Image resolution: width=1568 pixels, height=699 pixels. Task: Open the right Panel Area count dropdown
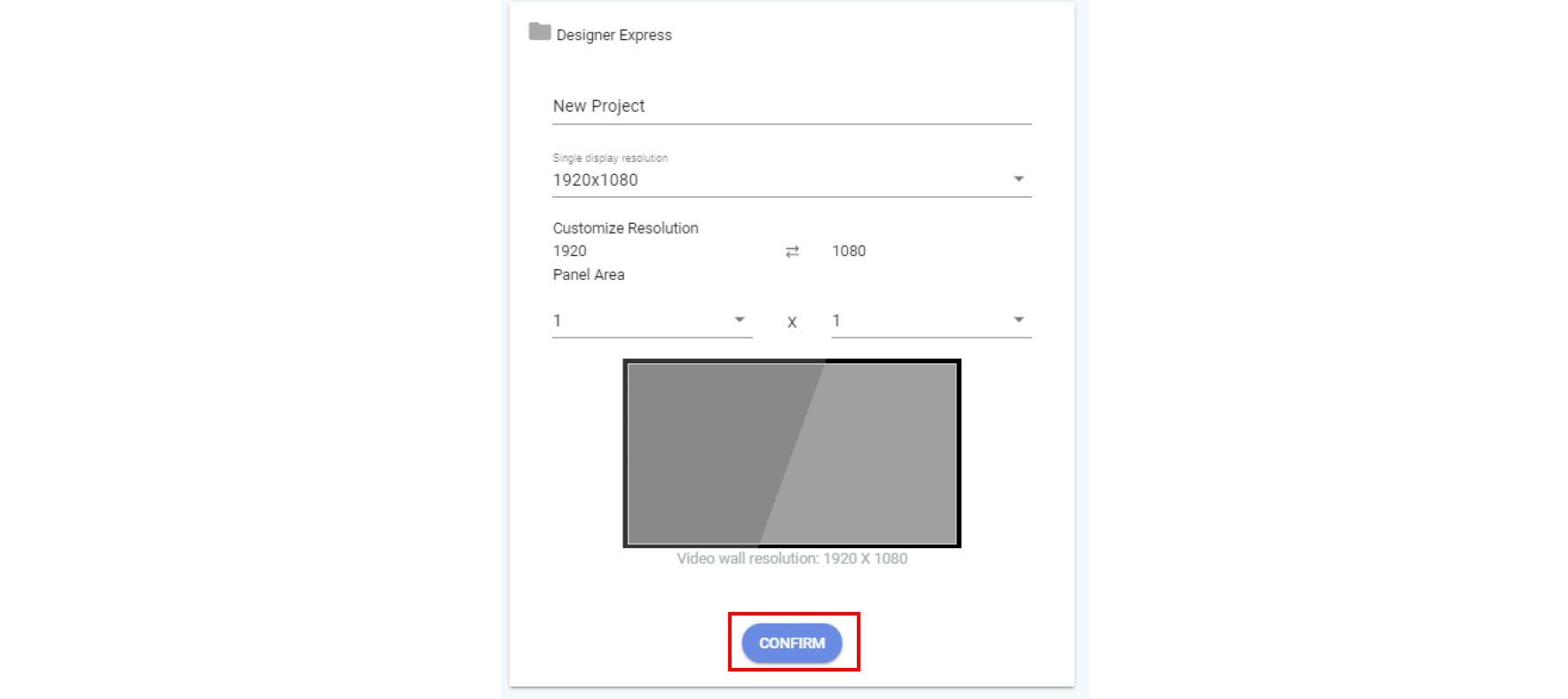[919, 321]
